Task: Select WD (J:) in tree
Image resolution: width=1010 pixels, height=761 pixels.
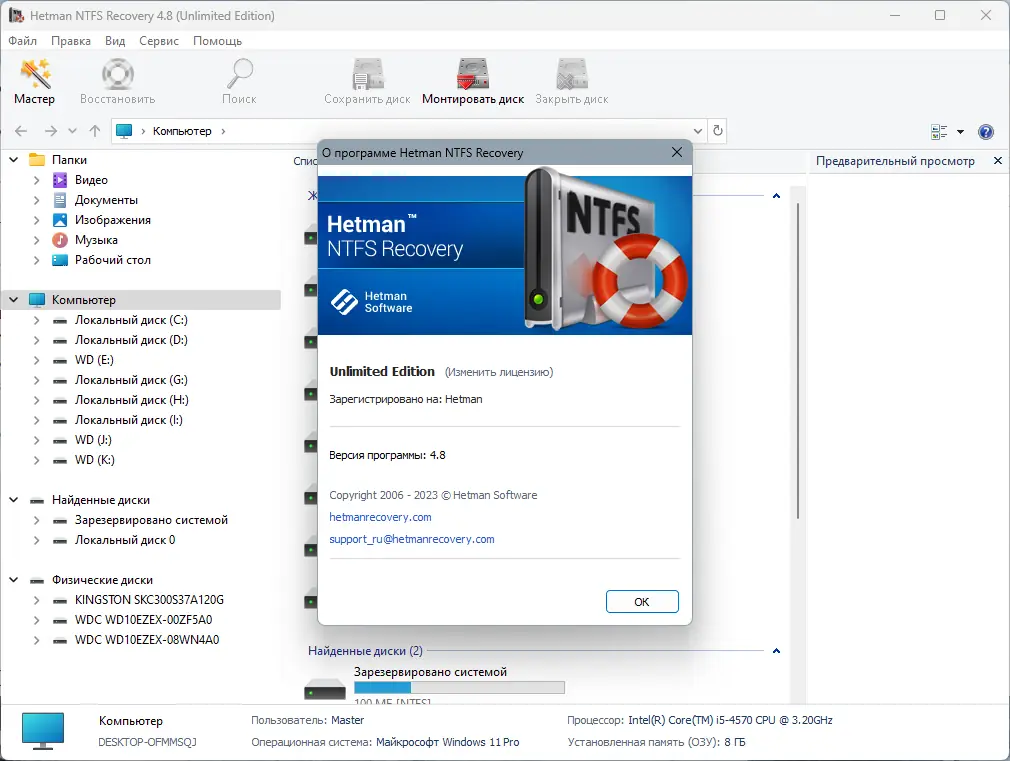Action: click(93, 440)
